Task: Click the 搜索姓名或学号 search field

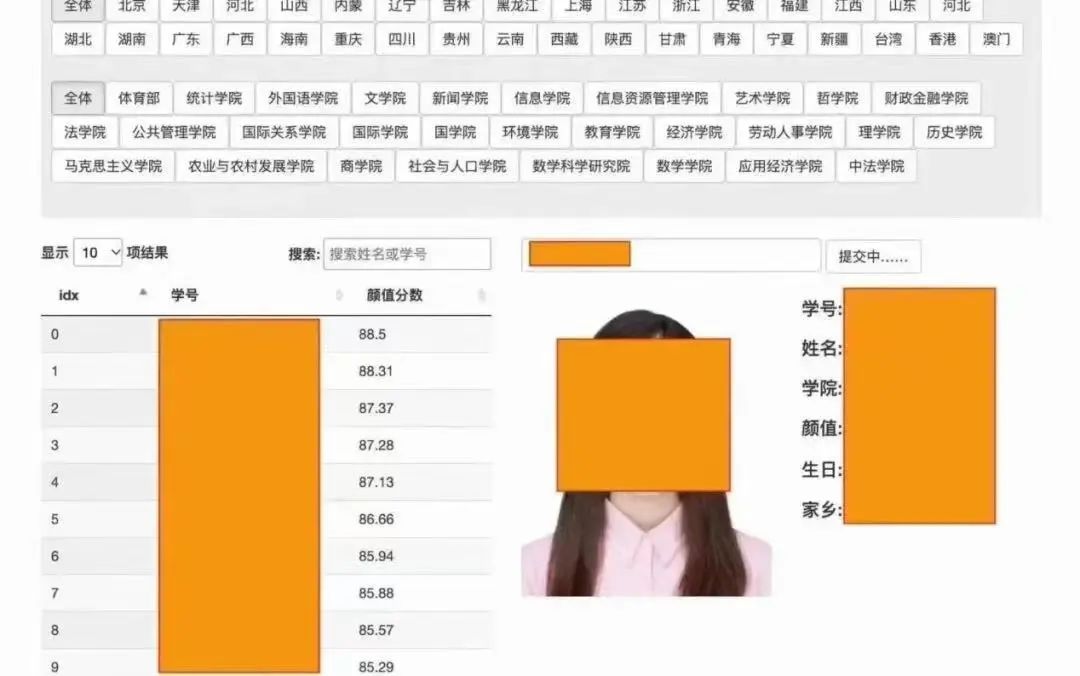Action: tap(407, 254)
